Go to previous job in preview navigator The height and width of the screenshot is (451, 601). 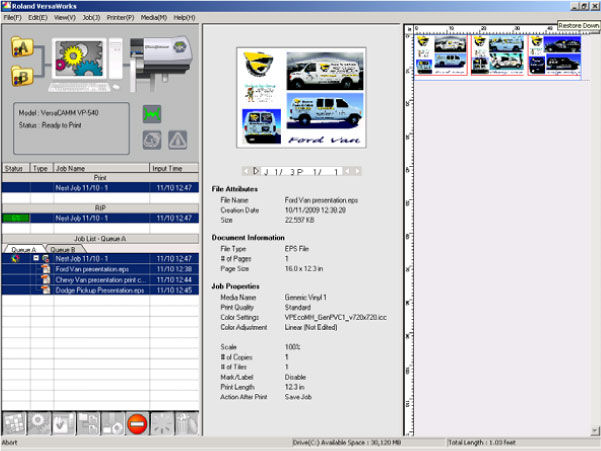click(246, 171)
